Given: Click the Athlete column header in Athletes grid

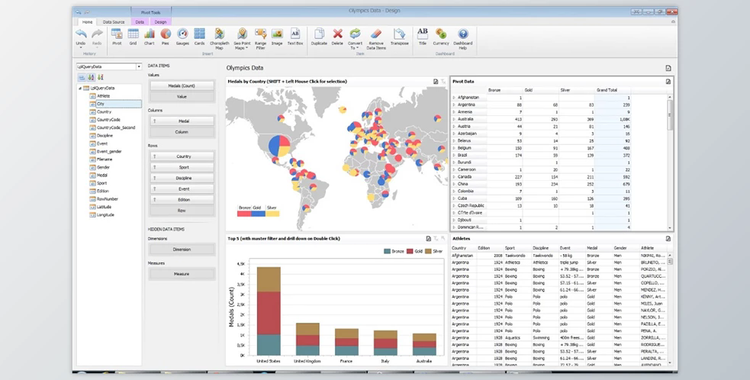Looking at the screenshot, I should point(647,248).
